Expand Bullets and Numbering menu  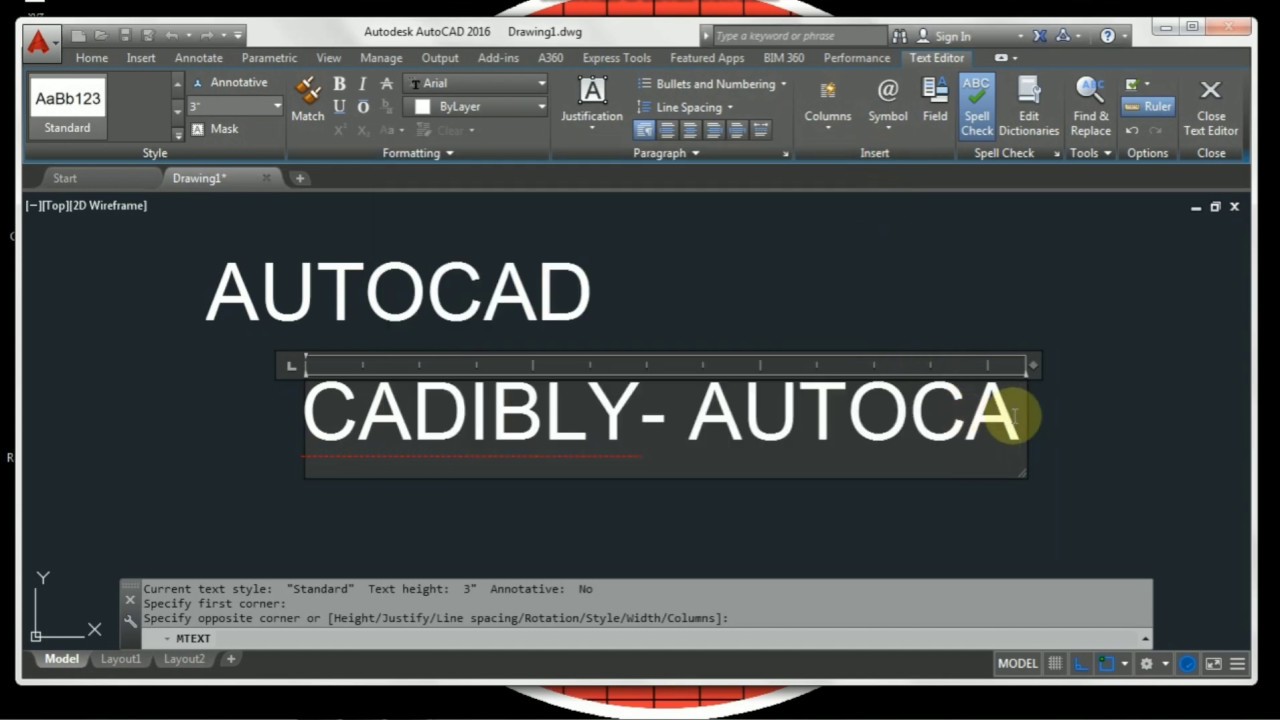(x=711, y=84)
